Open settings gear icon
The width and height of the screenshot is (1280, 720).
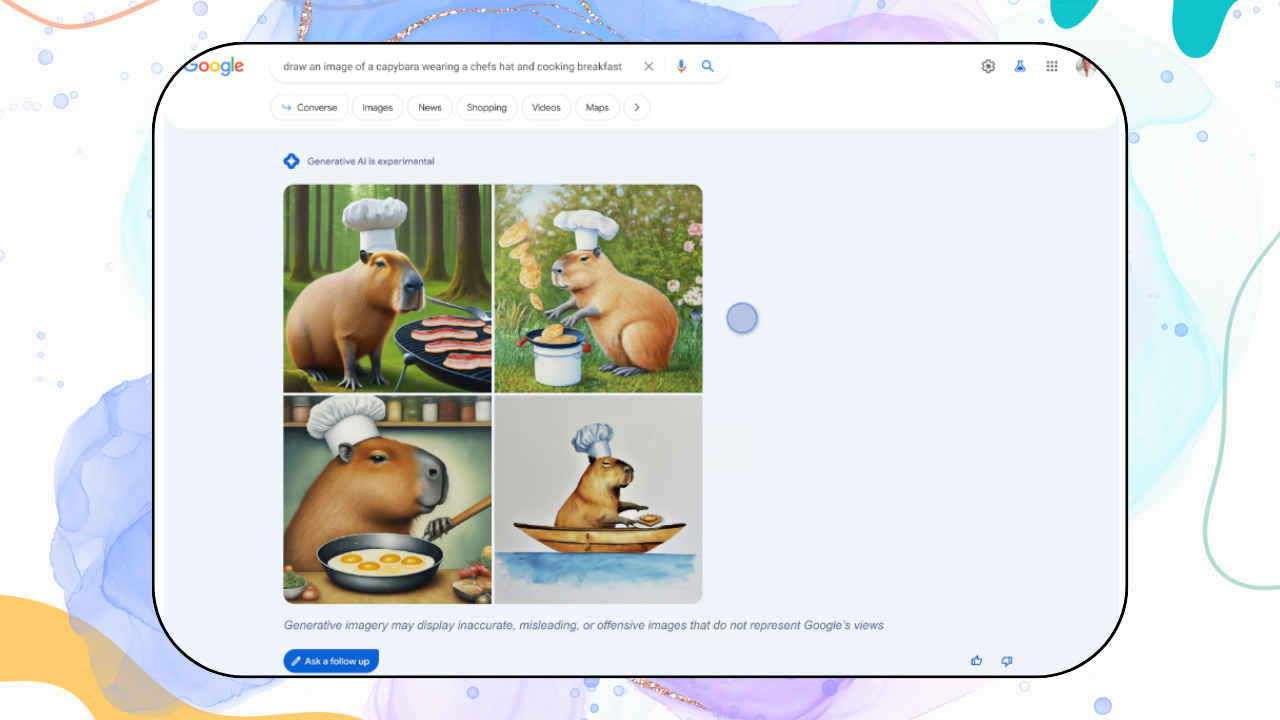pos(988,66)
